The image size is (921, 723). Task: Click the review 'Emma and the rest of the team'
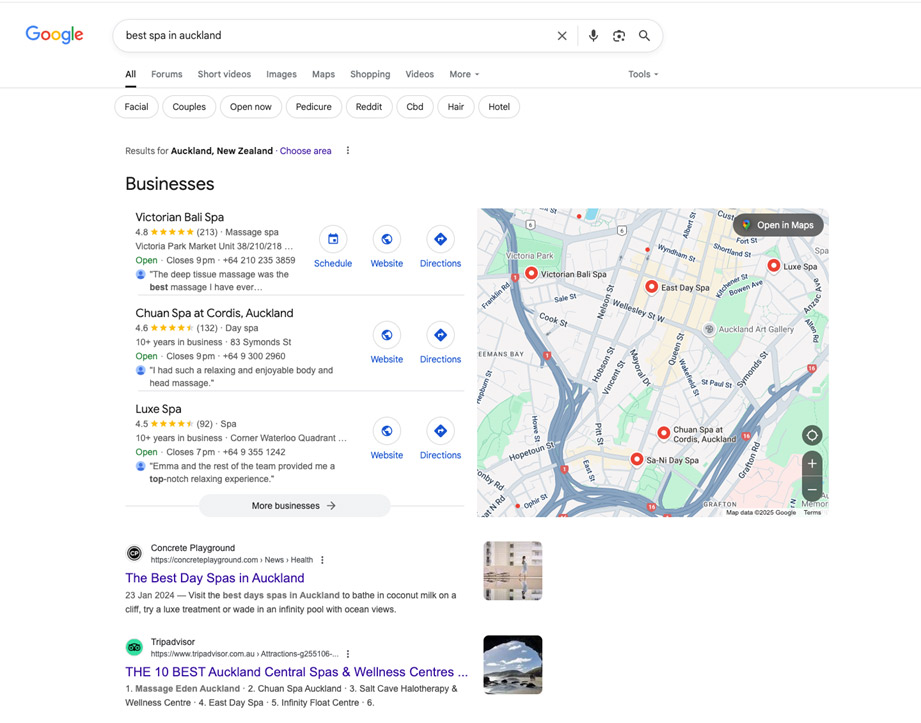pos(242,472)
